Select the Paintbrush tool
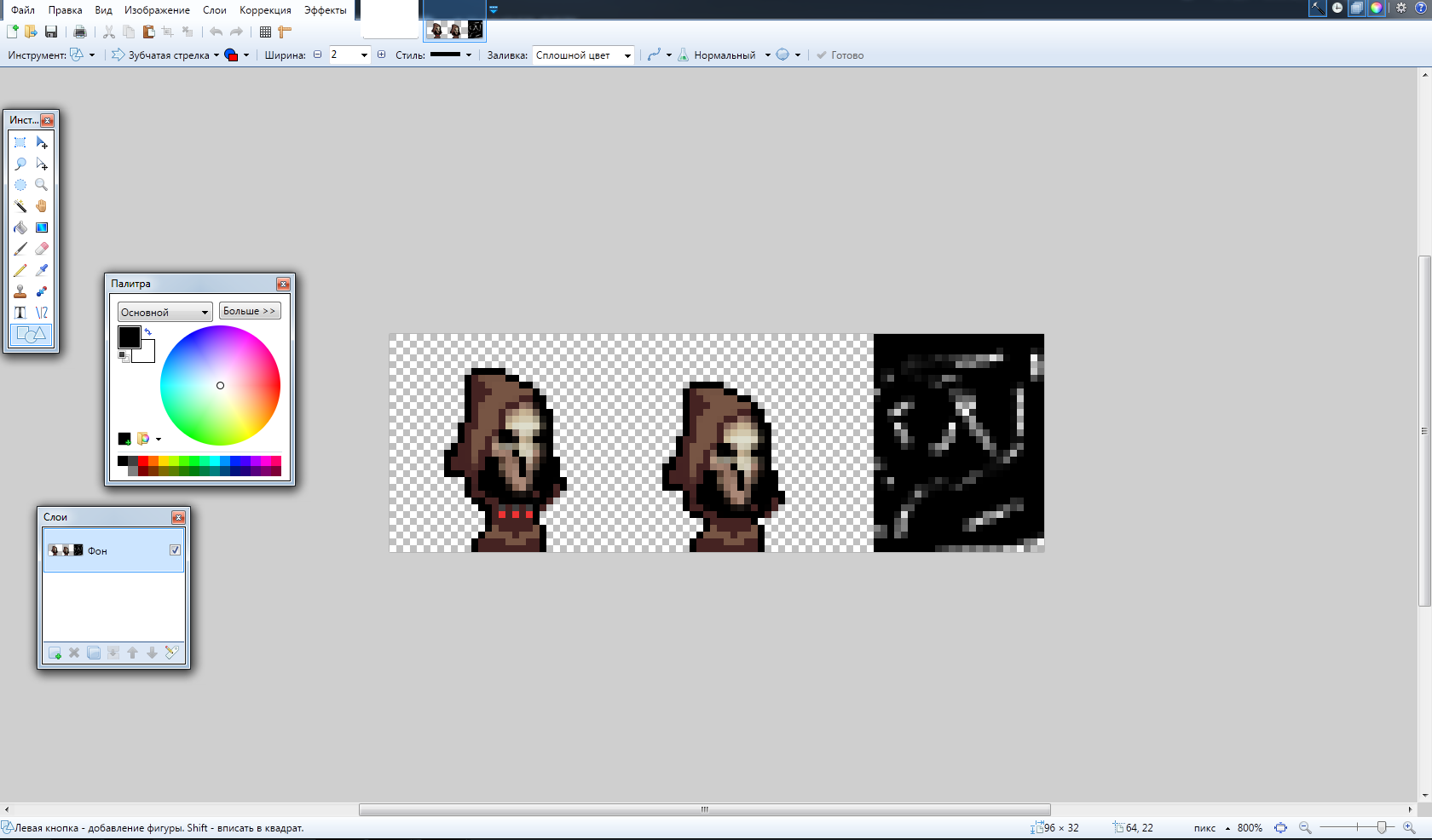Viewport: 1432px width, 840px height. tap(20, 249)
